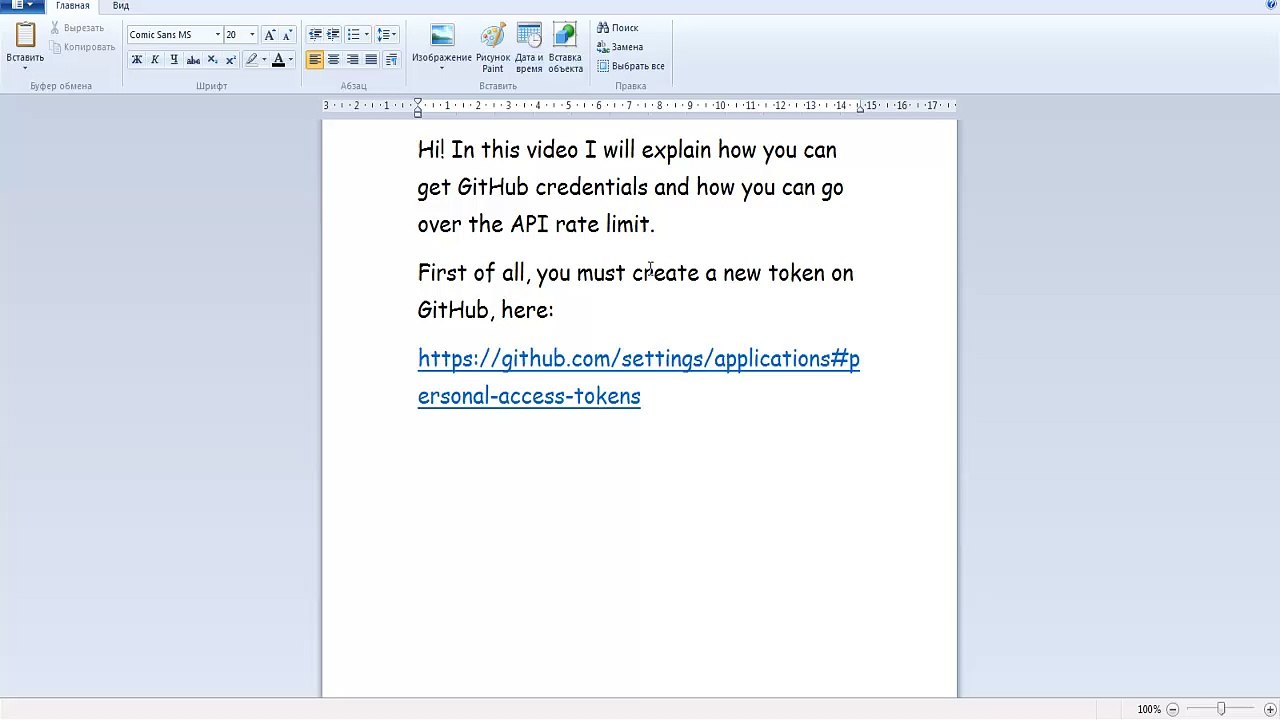This screenshot has height=720, width=1280.
Task: Align text to the right
Action: [x=353, y=60]
